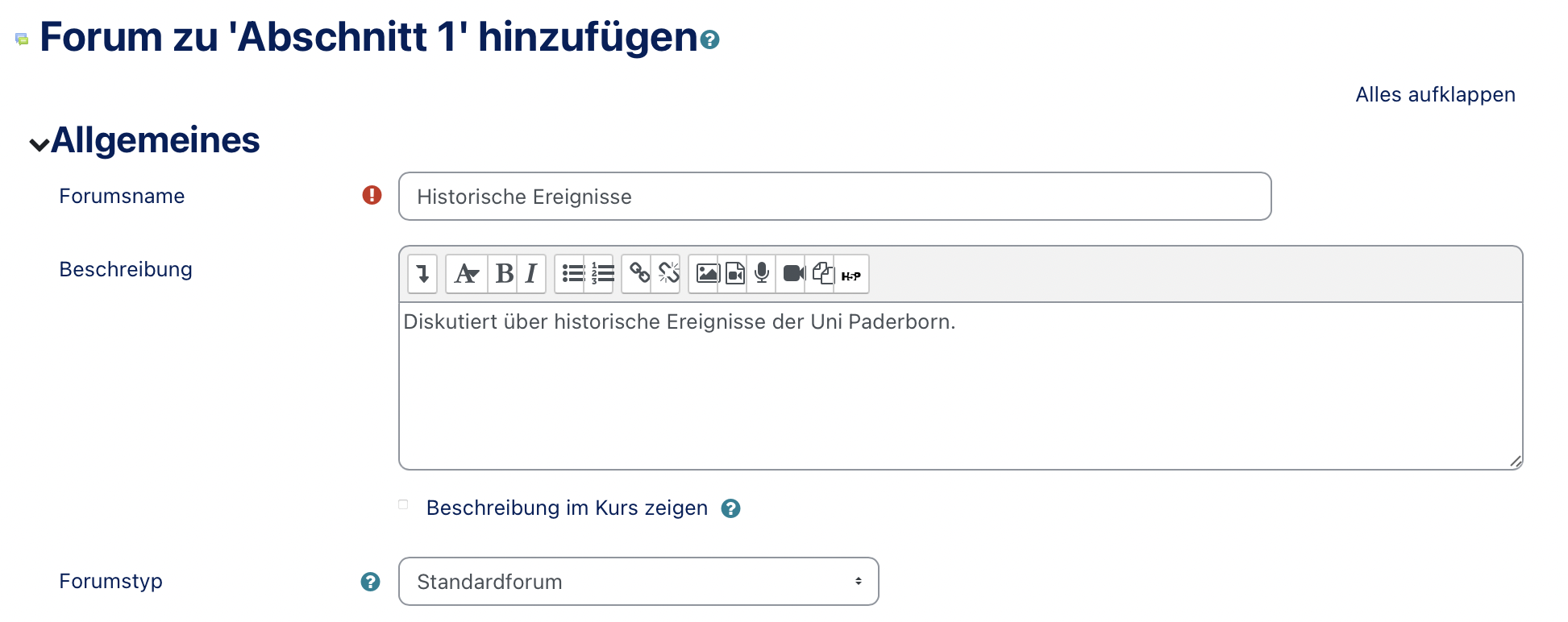Insert an unordered bullet list
Image resolution: width=1568 pixels, height=622 pixels.
(572, 274)
